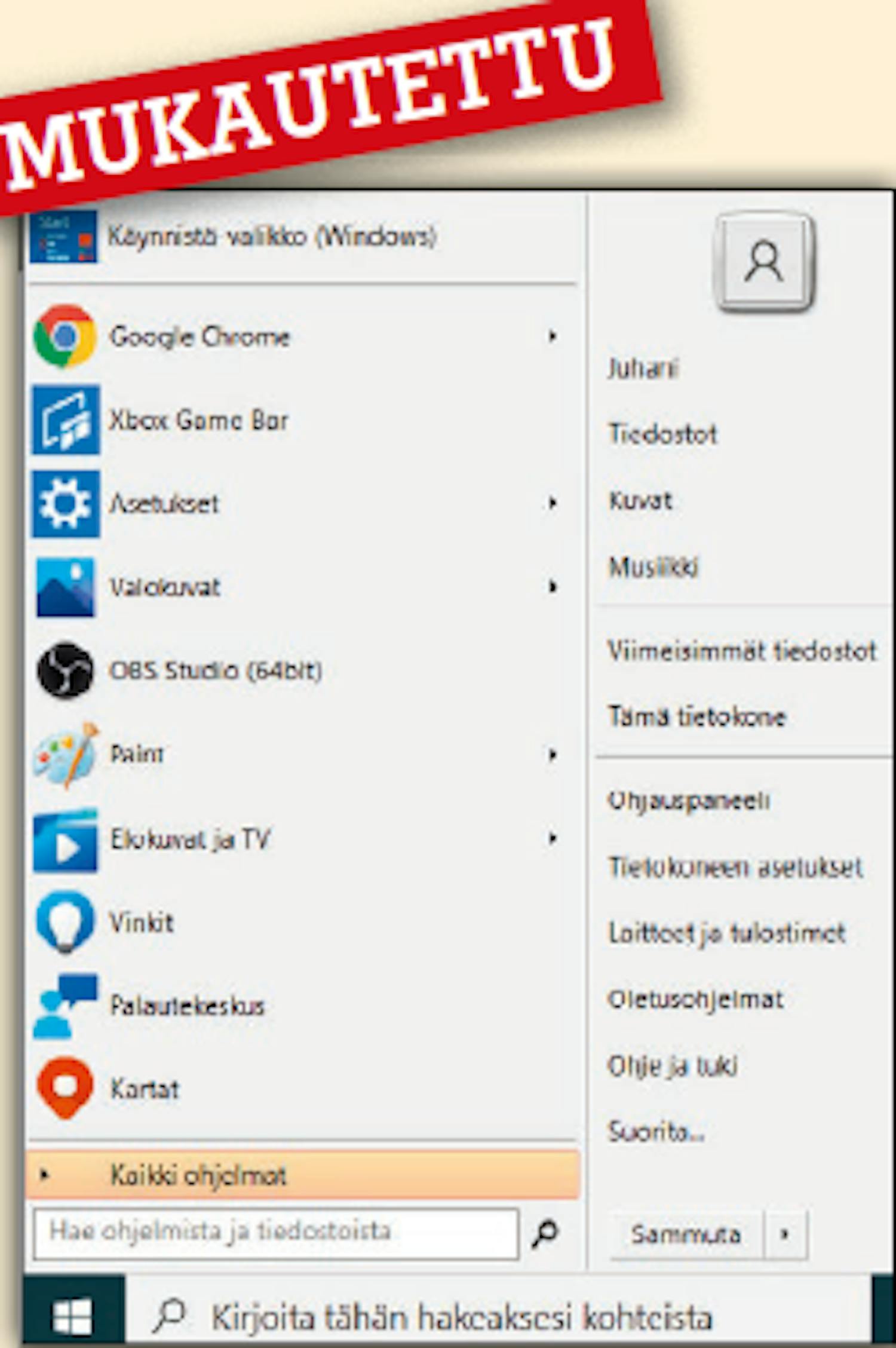Start Paint via the palette icon
This screenshot has width=896, height=1348.
(66, 755)
